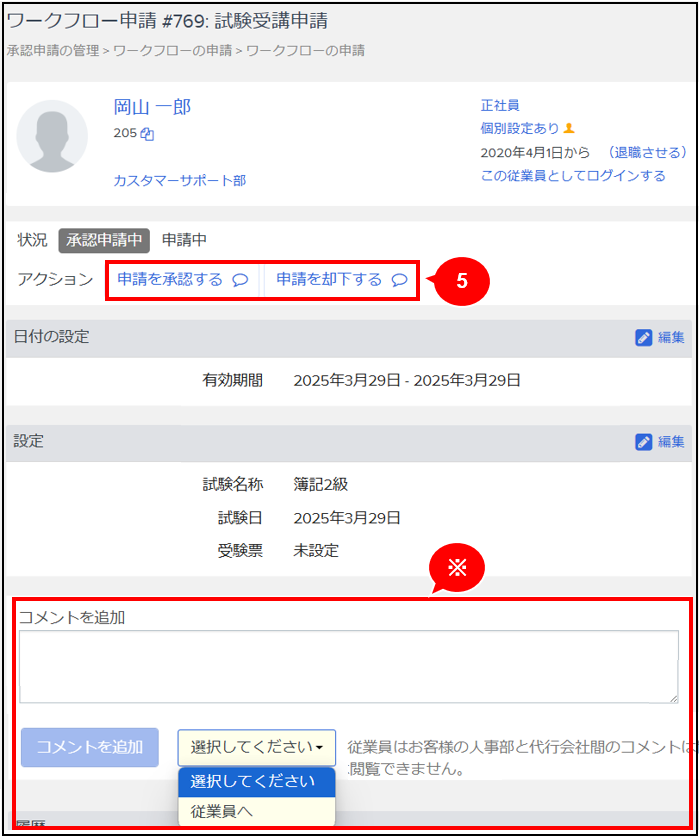Click この従業員としてログインする link

click(x=573, y=176)
